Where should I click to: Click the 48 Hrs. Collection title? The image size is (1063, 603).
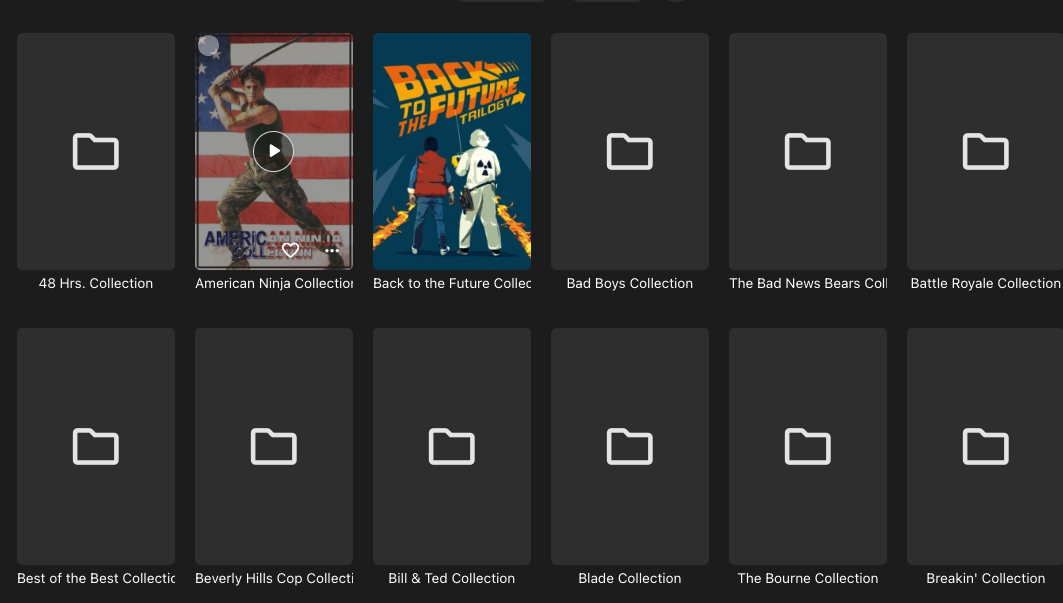pos(96,284)
